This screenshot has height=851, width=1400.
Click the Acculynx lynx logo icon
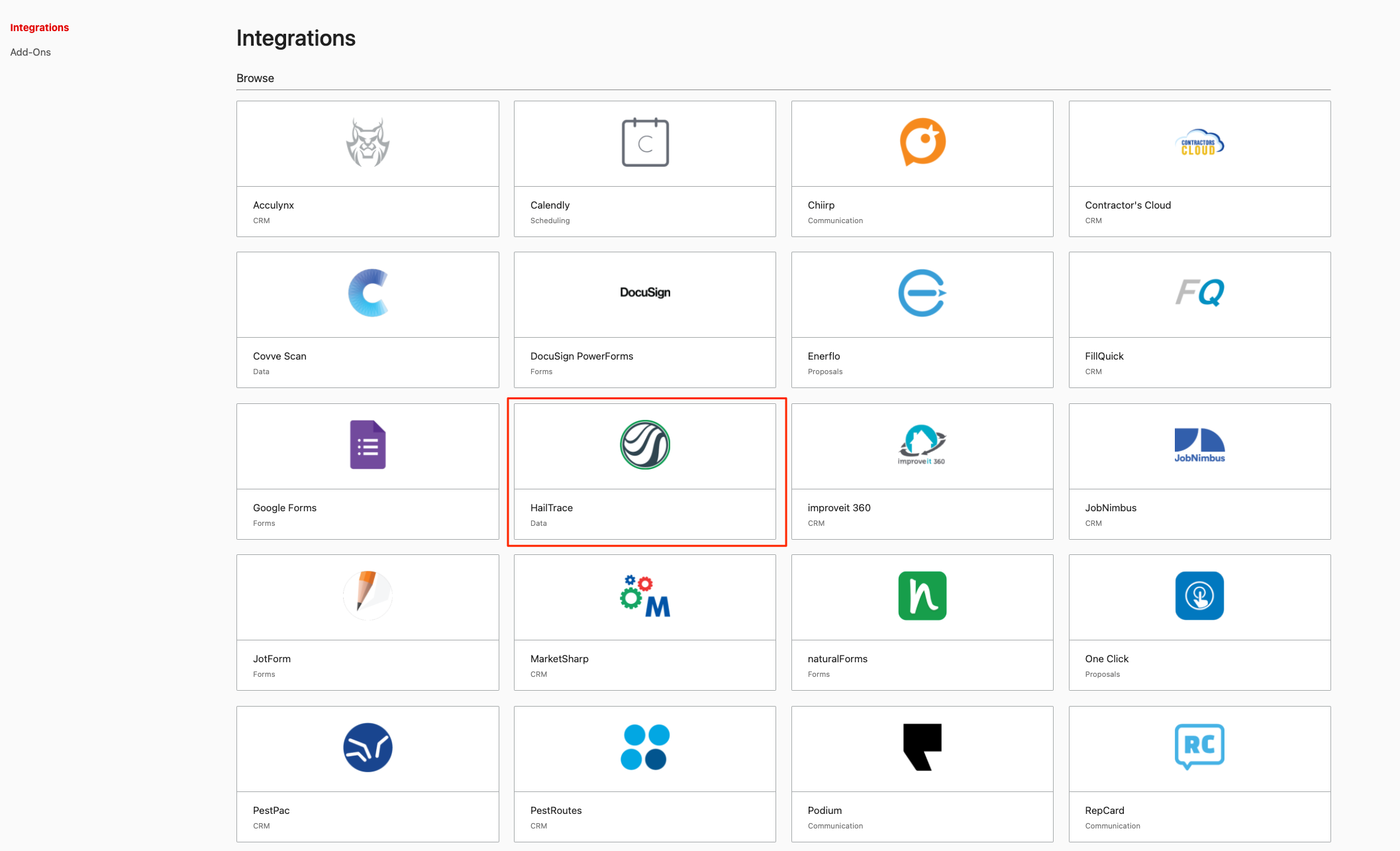click(x=368, y=142)
